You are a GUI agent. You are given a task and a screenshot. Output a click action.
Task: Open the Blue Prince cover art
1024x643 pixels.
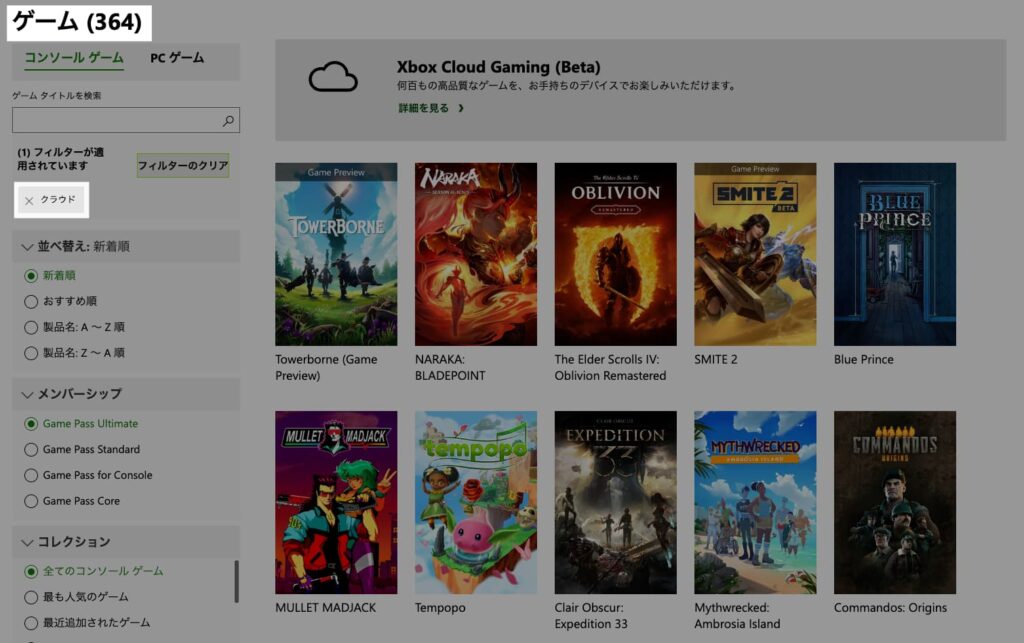coord(895,255)
